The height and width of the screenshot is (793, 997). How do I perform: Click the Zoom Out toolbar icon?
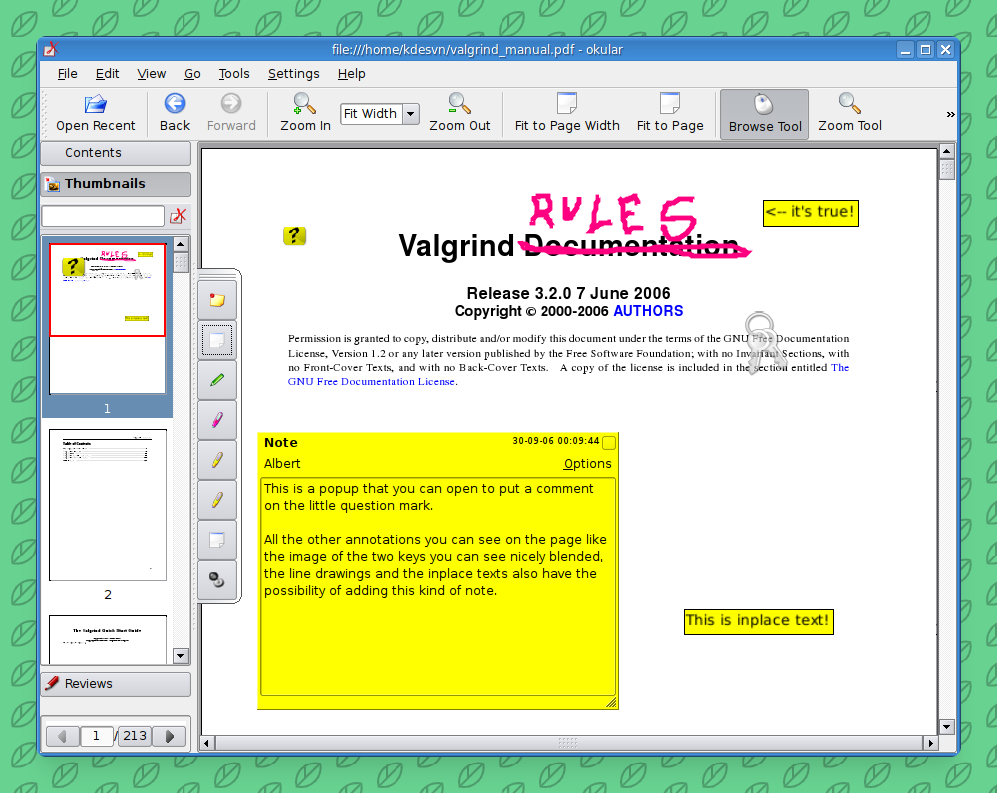[x=459, y=104]
